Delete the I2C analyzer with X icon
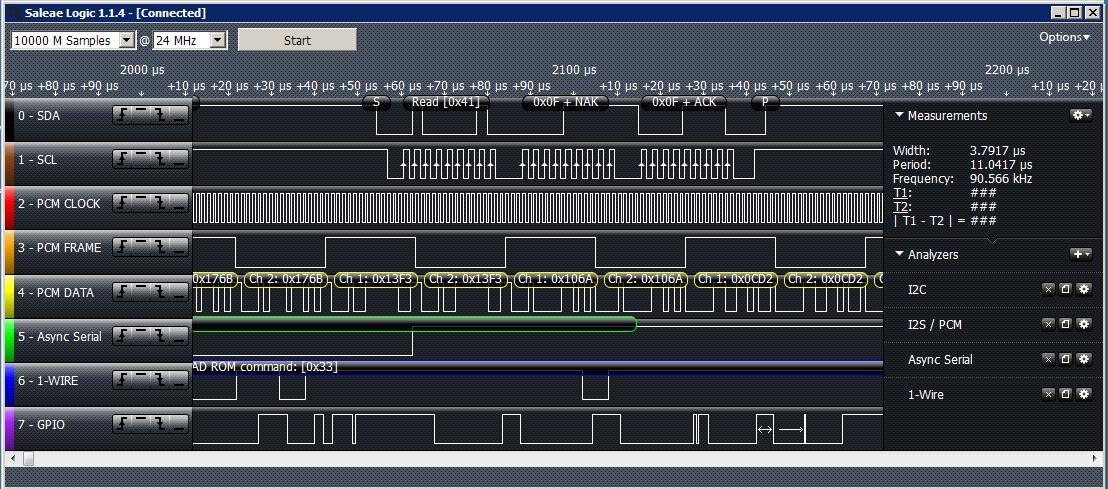The width and height of the screenshot is (1108, 489). click(1048, 289)
